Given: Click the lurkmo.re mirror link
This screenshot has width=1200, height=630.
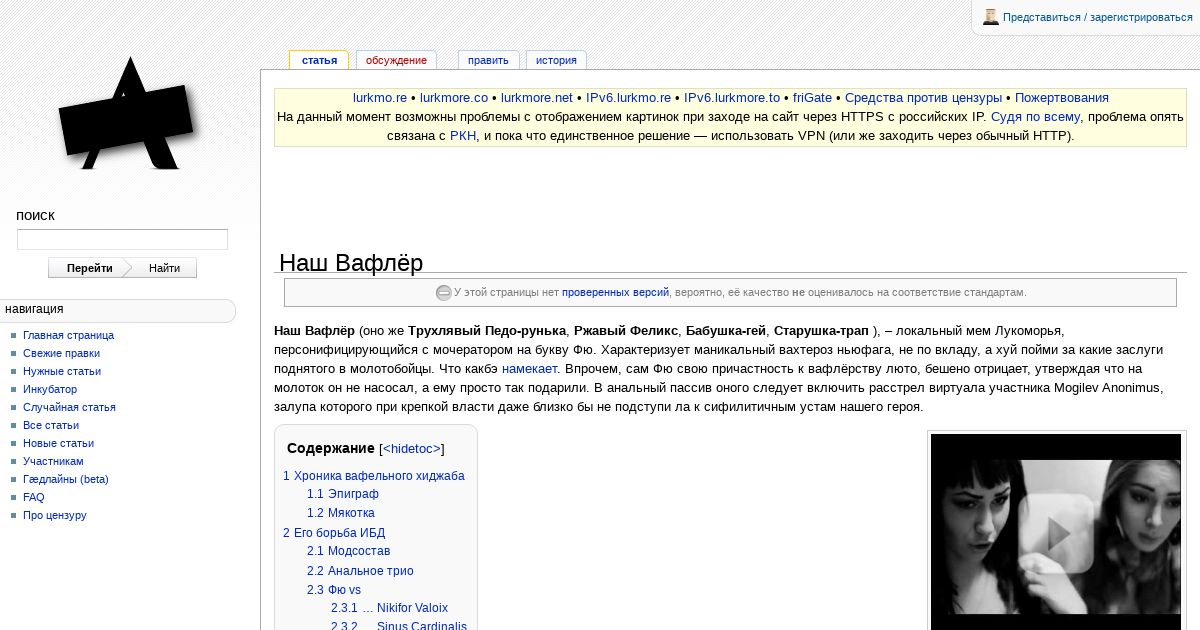Looking at the screenshot, I should tap(380, 98).
